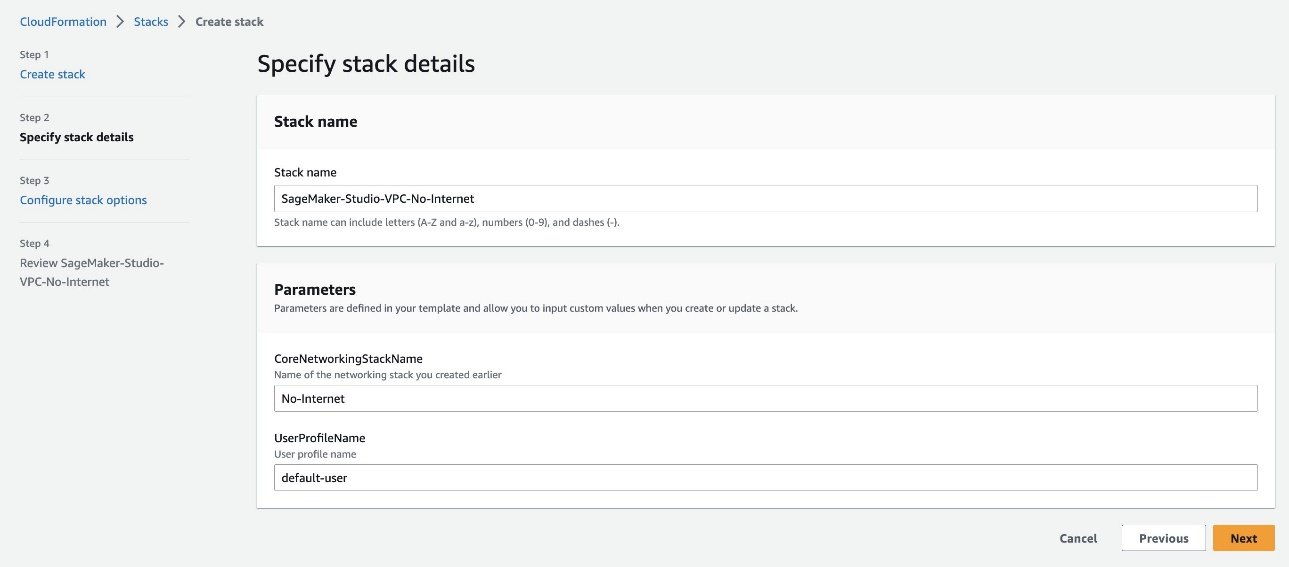The width and height of the screenshot is (1289, 567).
Task: Select the 'User profile name' description
Action: point(315,454)
